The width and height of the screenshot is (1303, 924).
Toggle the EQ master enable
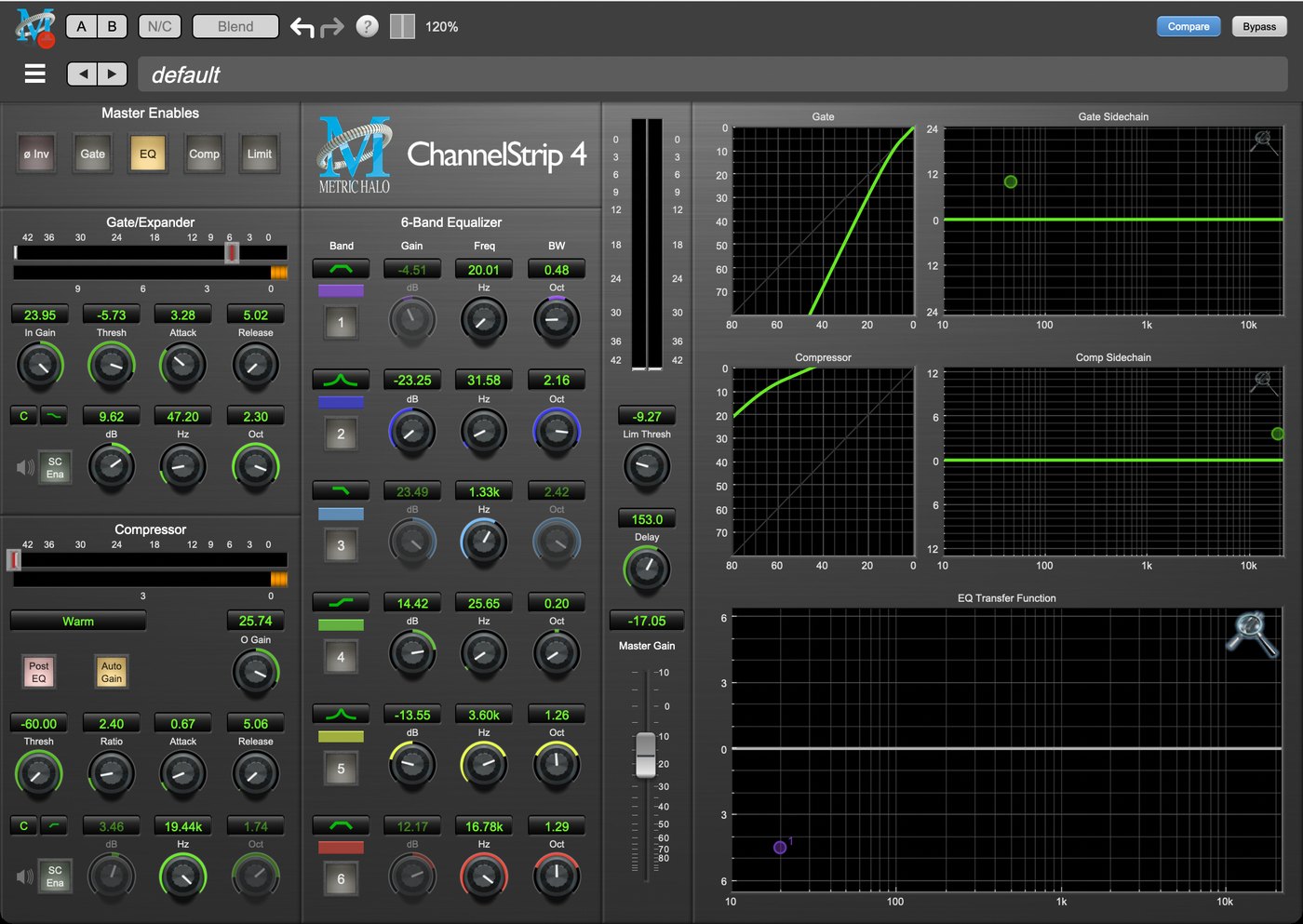pyautogui.click(x=148, y=154)
